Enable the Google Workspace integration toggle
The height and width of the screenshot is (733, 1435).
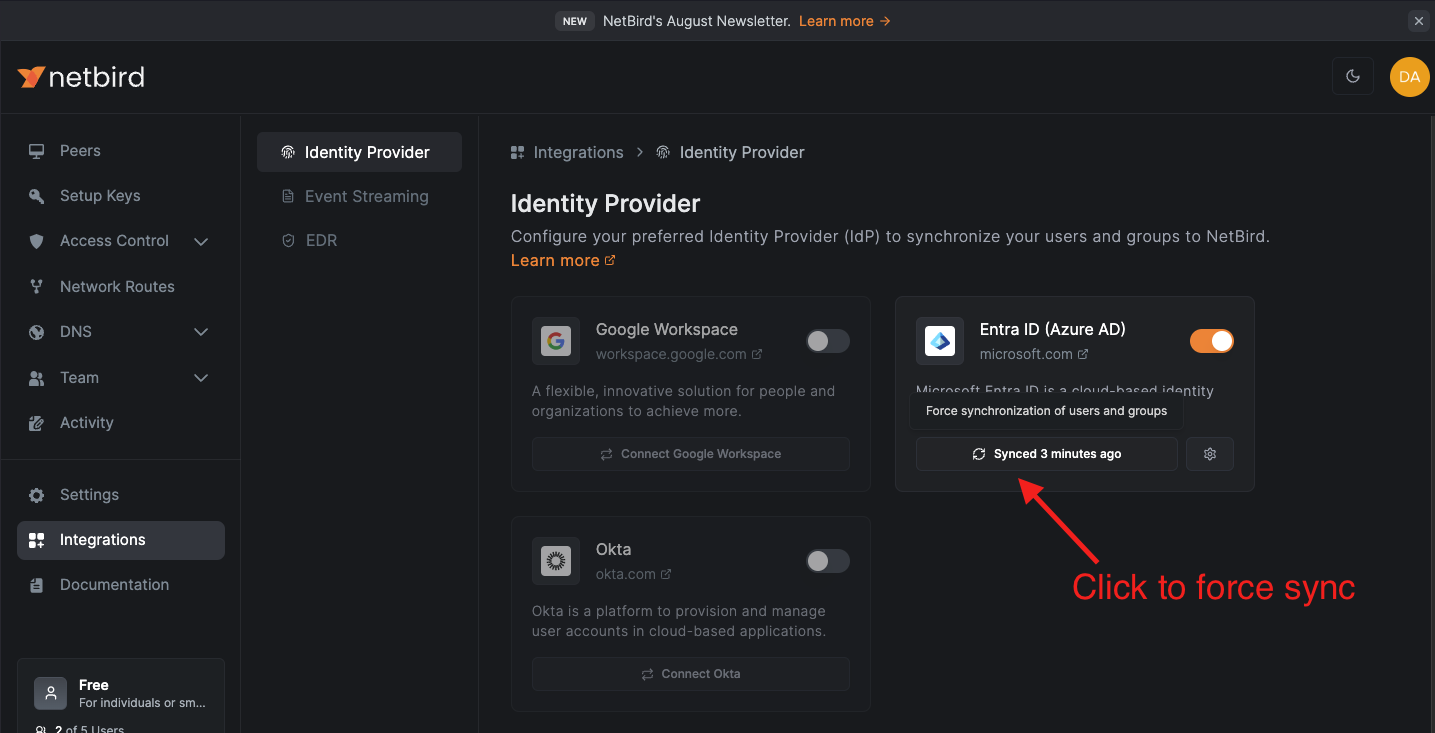click(x=827, y=340)
